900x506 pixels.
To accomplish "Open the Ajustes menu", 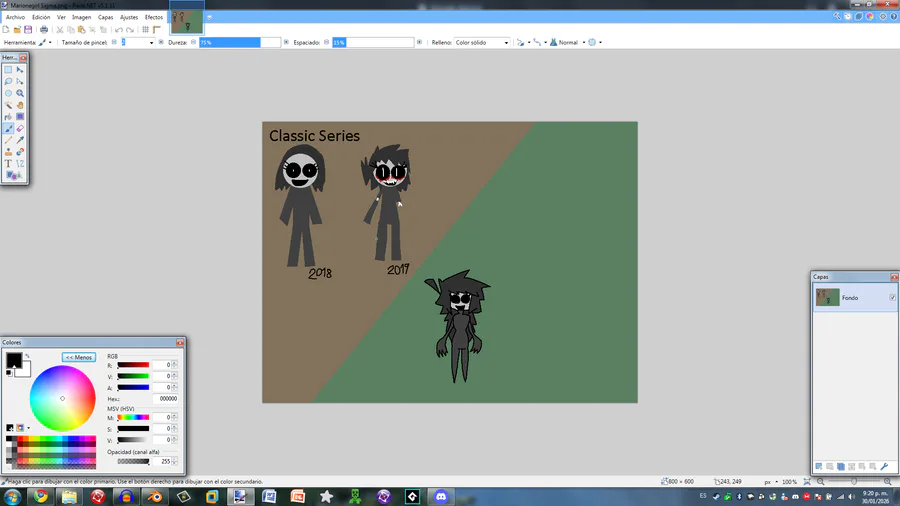I will coord(129,17).
